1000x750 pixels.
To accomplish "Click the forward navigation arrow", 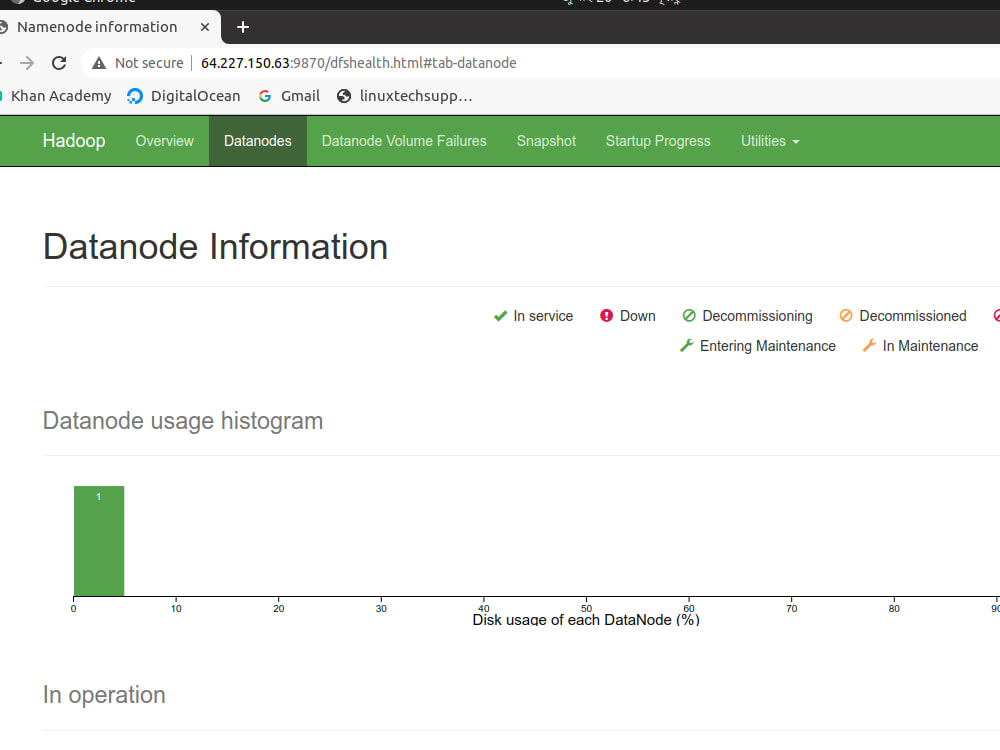I will tap(27, 62).
